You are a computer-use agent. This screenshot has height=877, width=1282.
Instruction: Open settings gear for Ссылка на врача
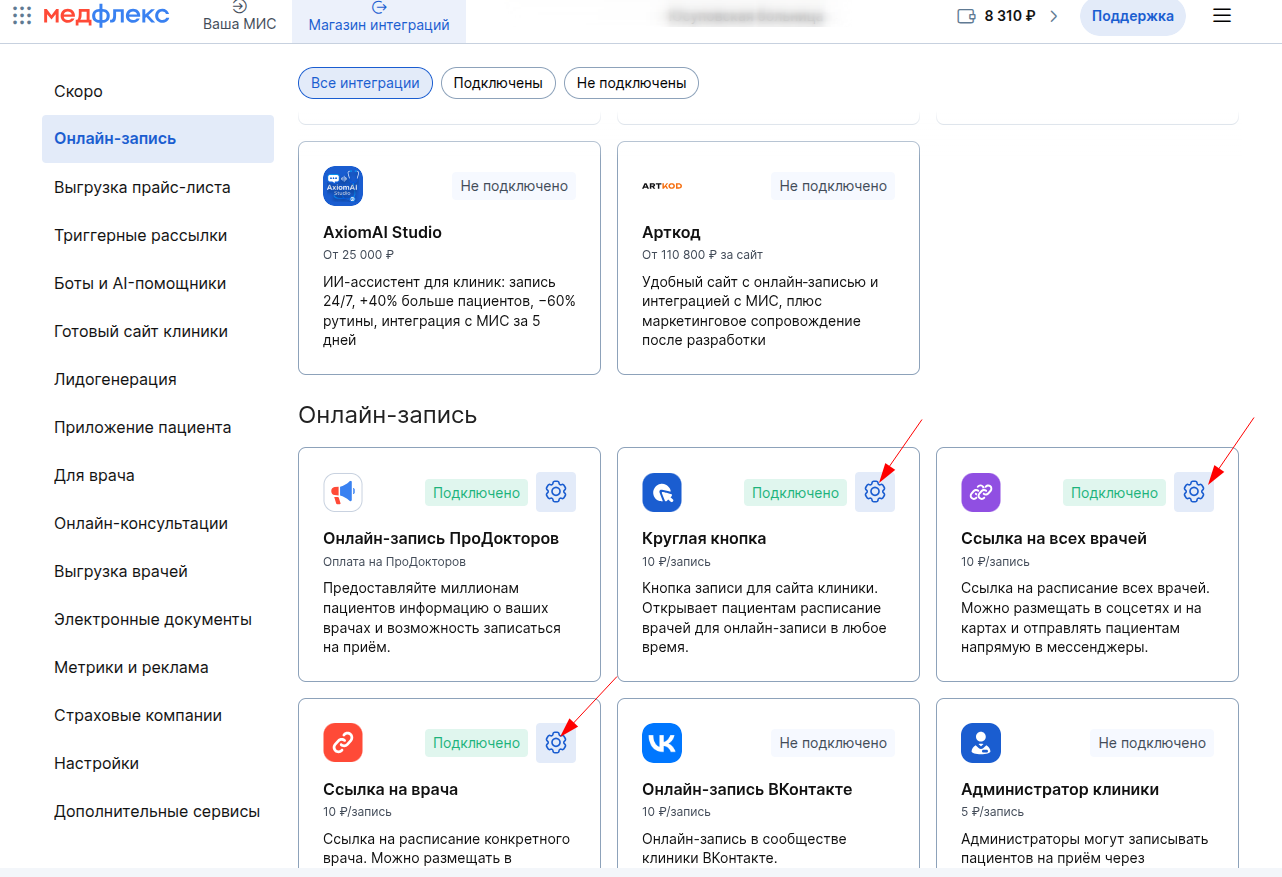556,743
